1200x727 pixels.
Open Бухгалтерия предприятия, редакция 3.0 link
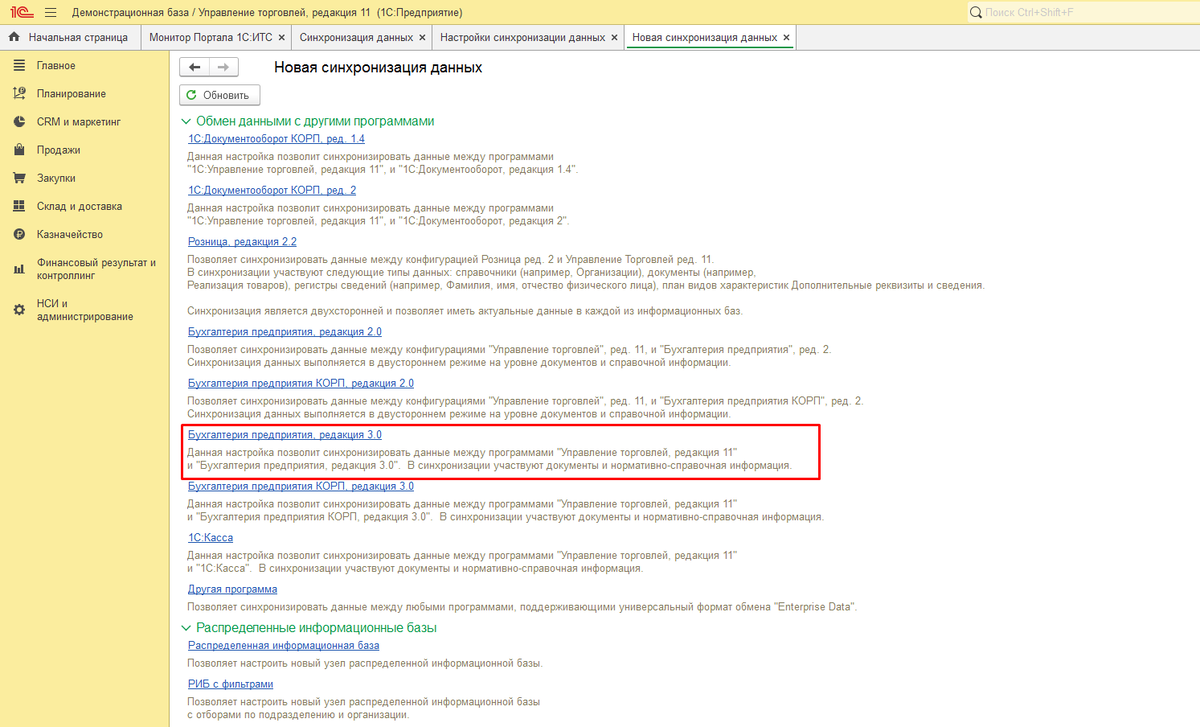coord(285,435)
